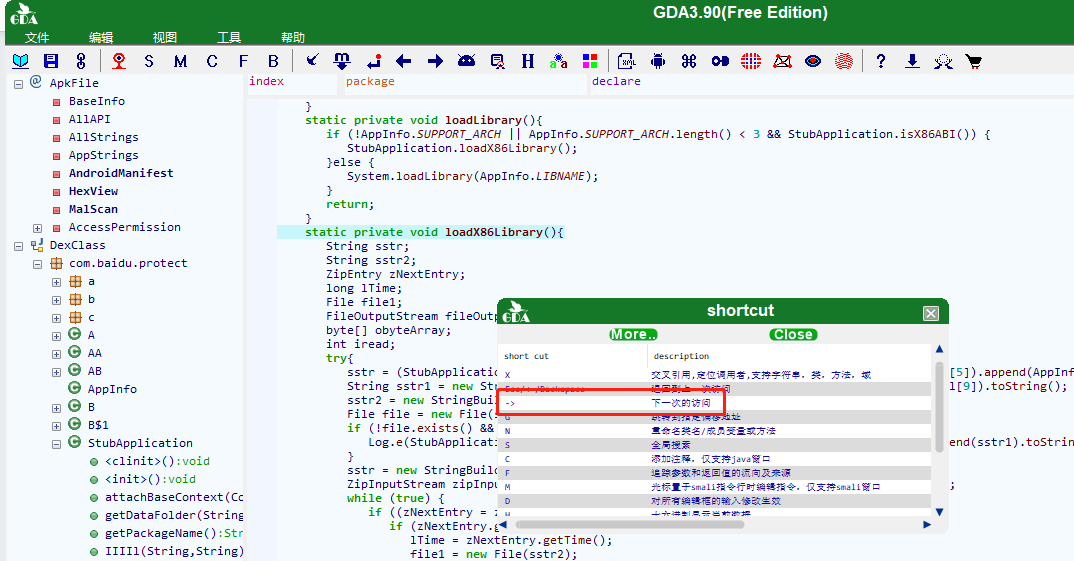The height and width of the screenshot is (561, 1074).
Task: Close the shortcut dialog with the X
Action: pos(931,313)
